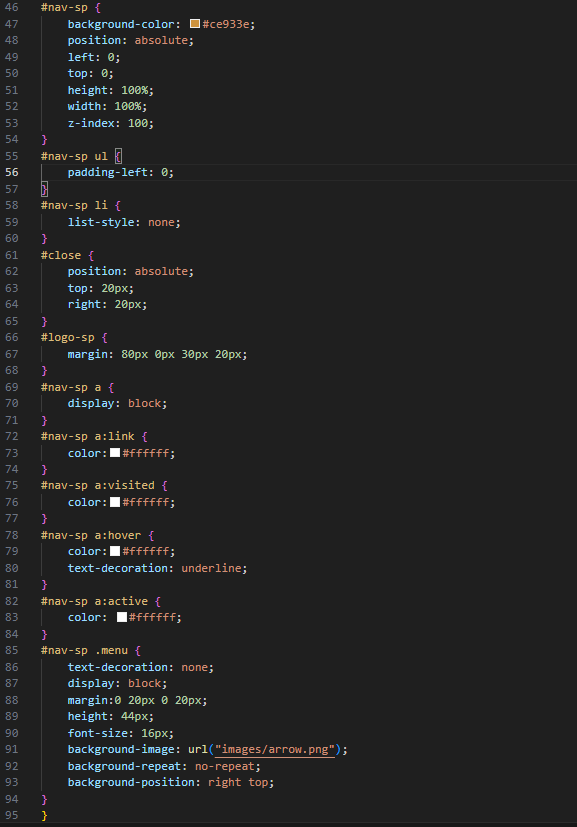Open color picker swatch on line 73
The width and height of the screenshot is (577, 827).
(x=115, y=453)
